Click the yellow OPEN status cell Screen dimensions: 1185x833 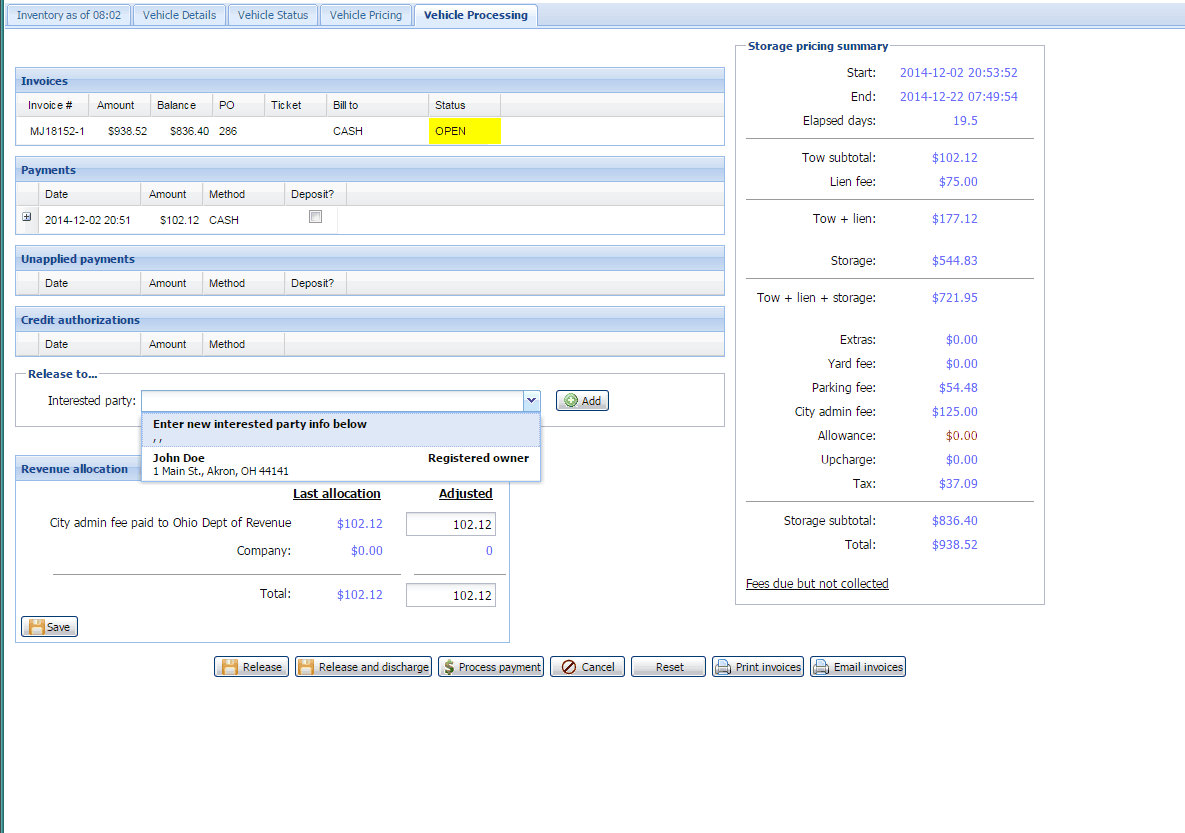pos(465,131)
